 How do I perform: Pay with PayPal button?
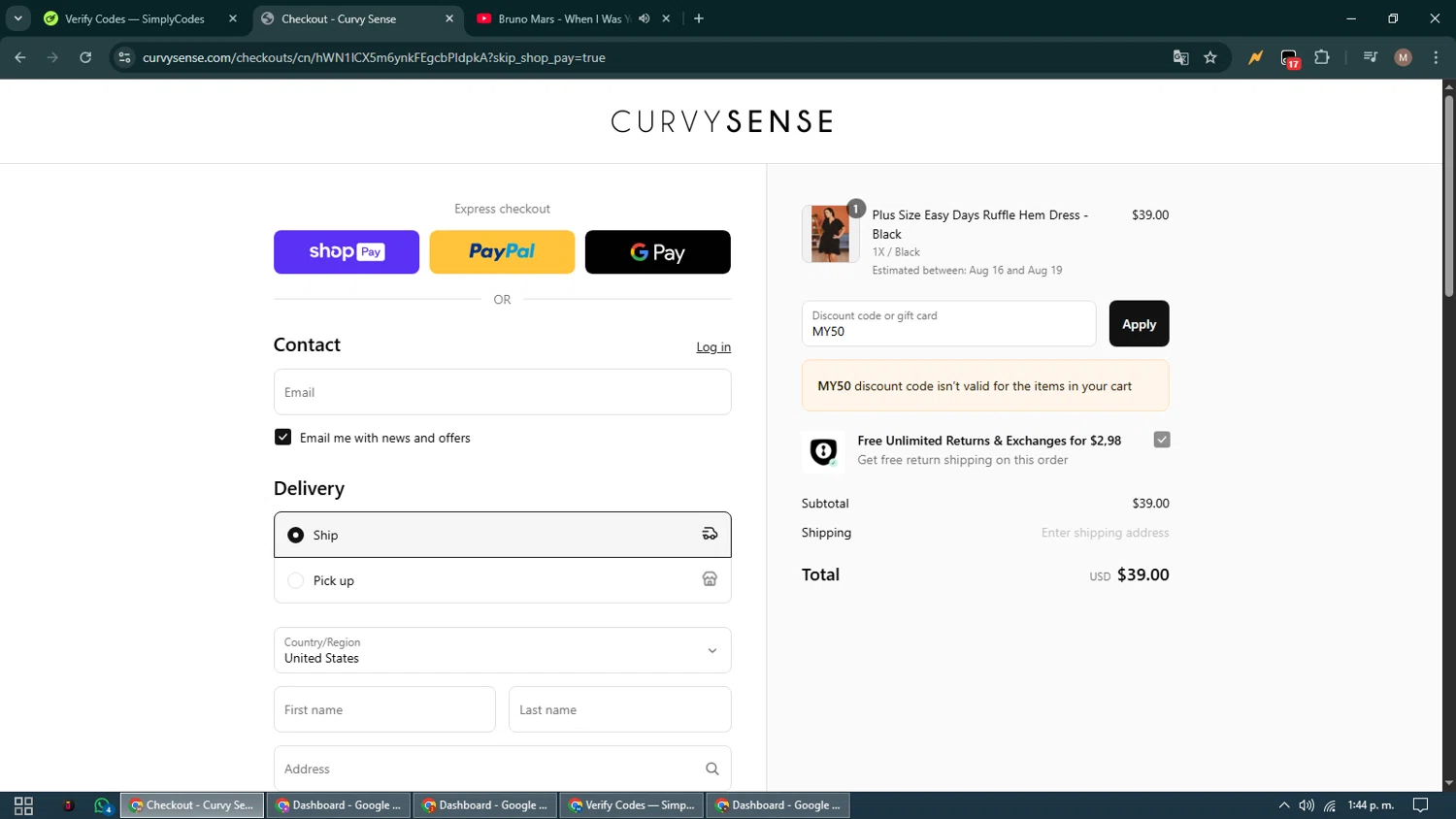click(502, 252)
